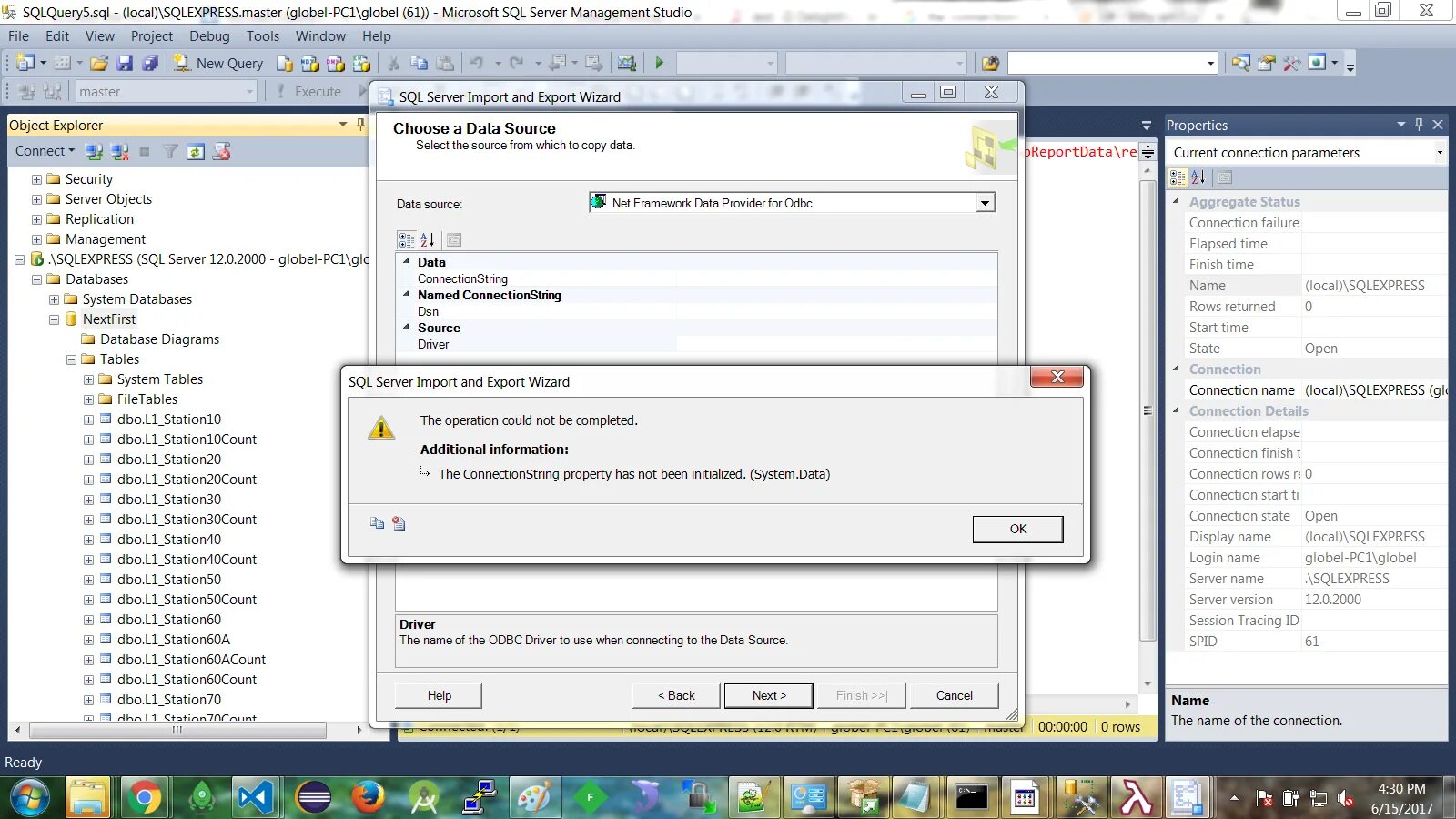Open the File menu
Viewport: 1456px width, 819px height.
pyautogui.click(x=18, y=36)
